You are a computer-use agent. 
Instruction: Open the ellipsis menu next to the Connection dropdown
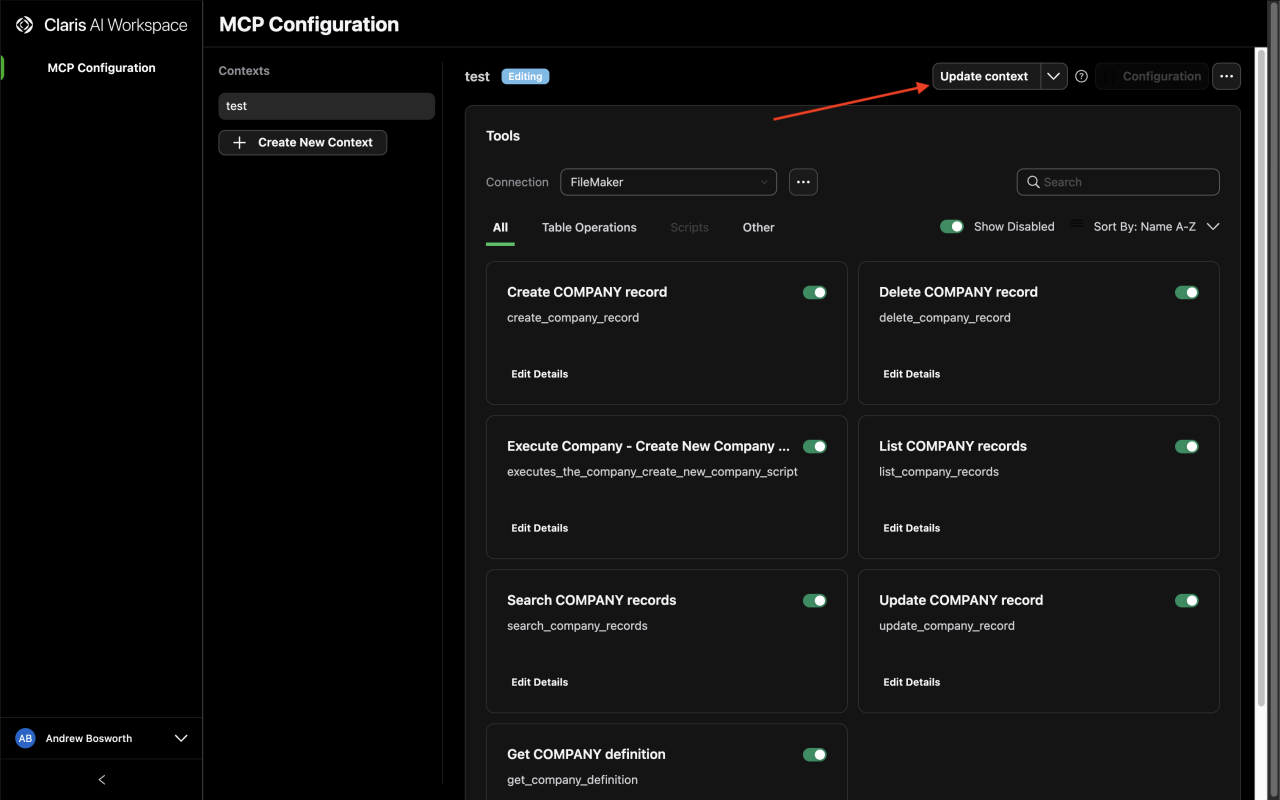(x=803, y=181)
